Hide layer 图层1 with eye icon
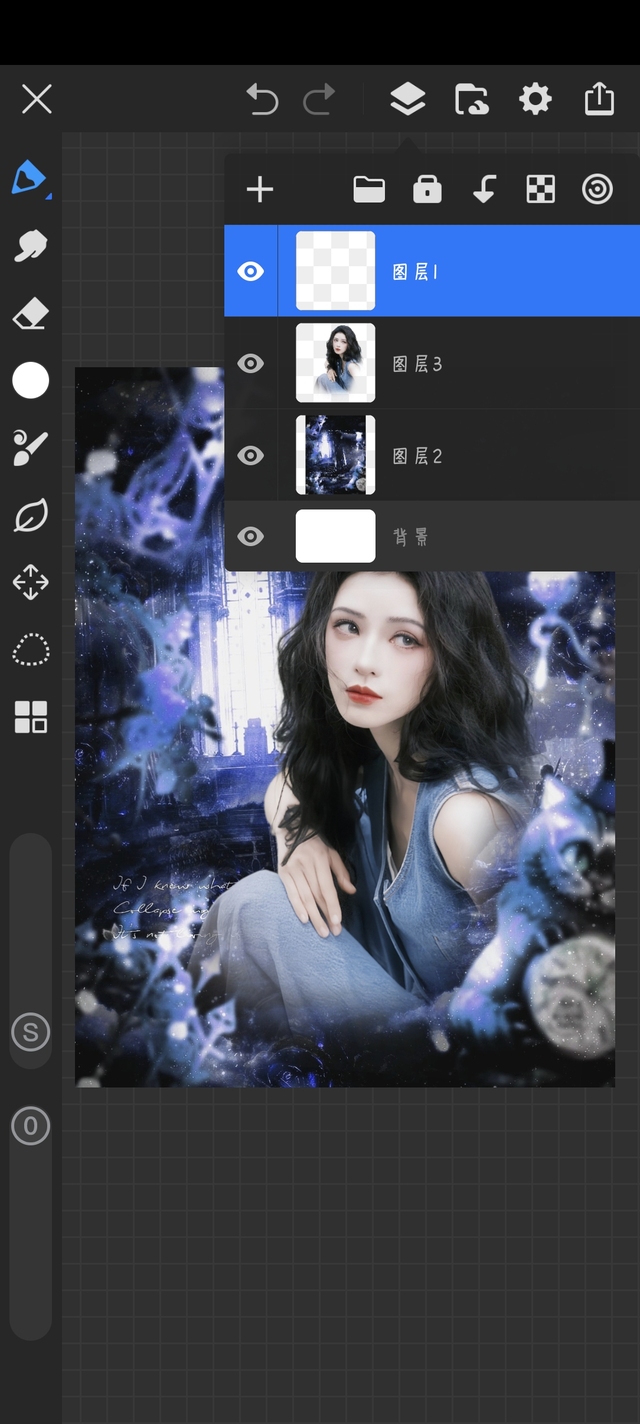The height and width of the screenshot is (1424, 640). [250, 271]
